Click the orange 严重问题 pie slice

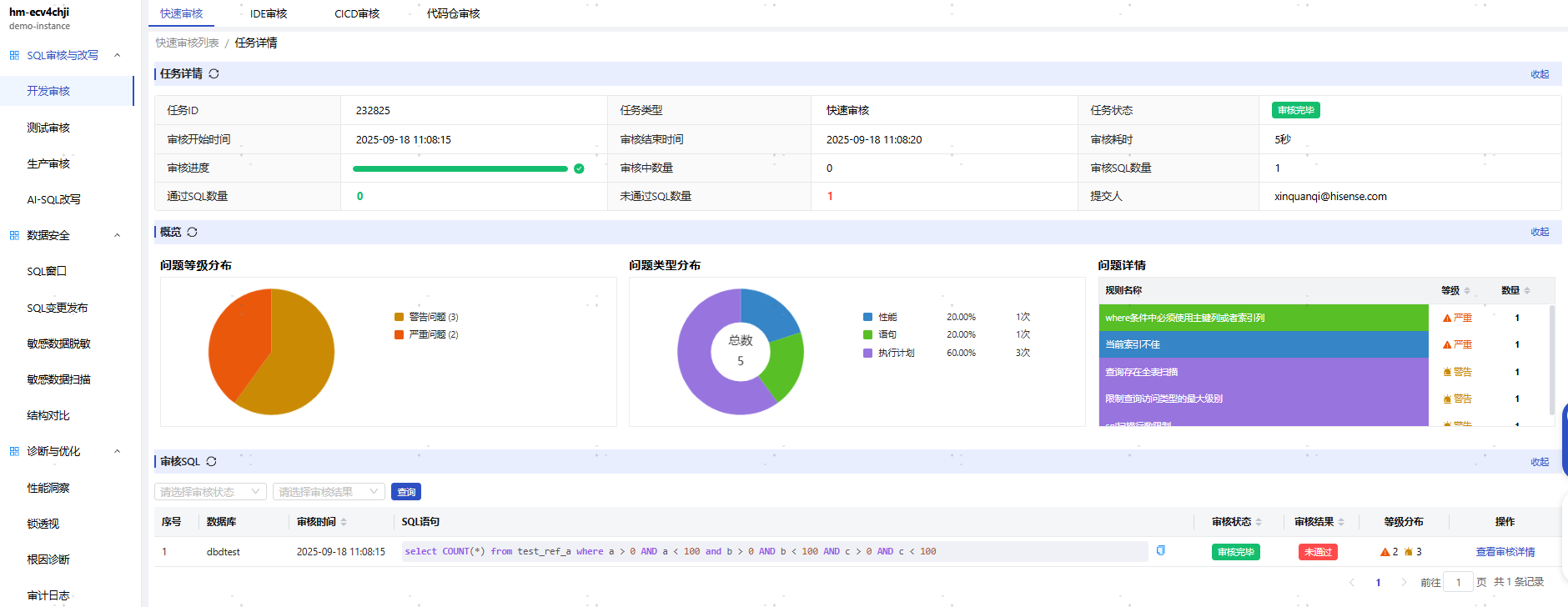point(238,342)
